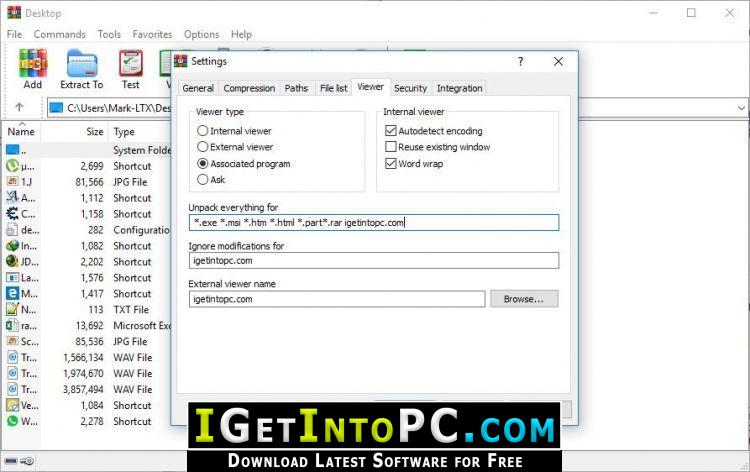Click the Test archive toolbar icon
Viewport: 750px width, 472px height.
(131, 64)
